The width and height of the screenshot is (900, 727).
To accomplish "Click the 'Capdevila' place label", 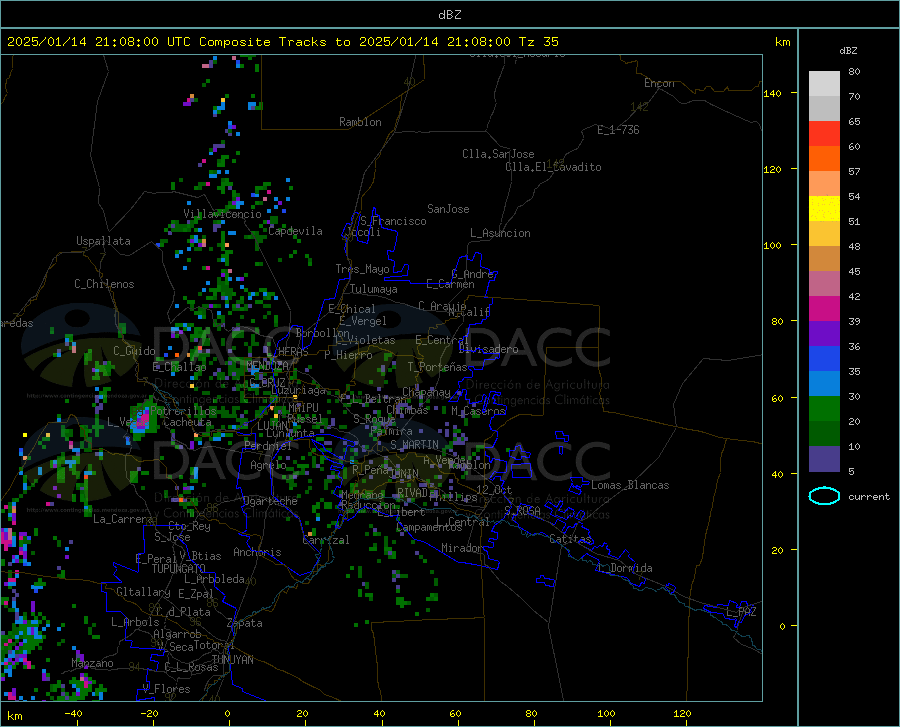I will pos(295,231).
